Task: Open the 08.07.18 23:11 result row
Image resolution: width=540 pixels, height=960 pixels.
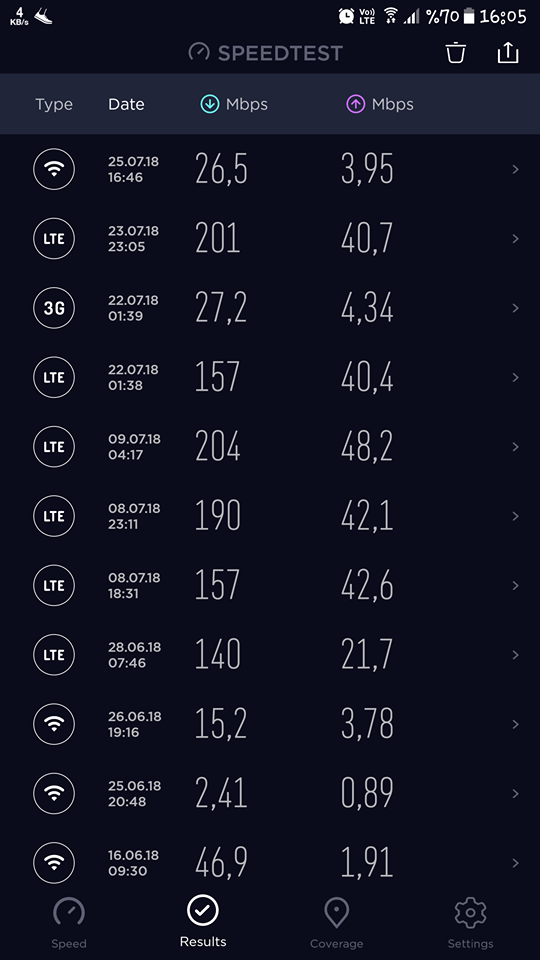Action: point(270,516)
